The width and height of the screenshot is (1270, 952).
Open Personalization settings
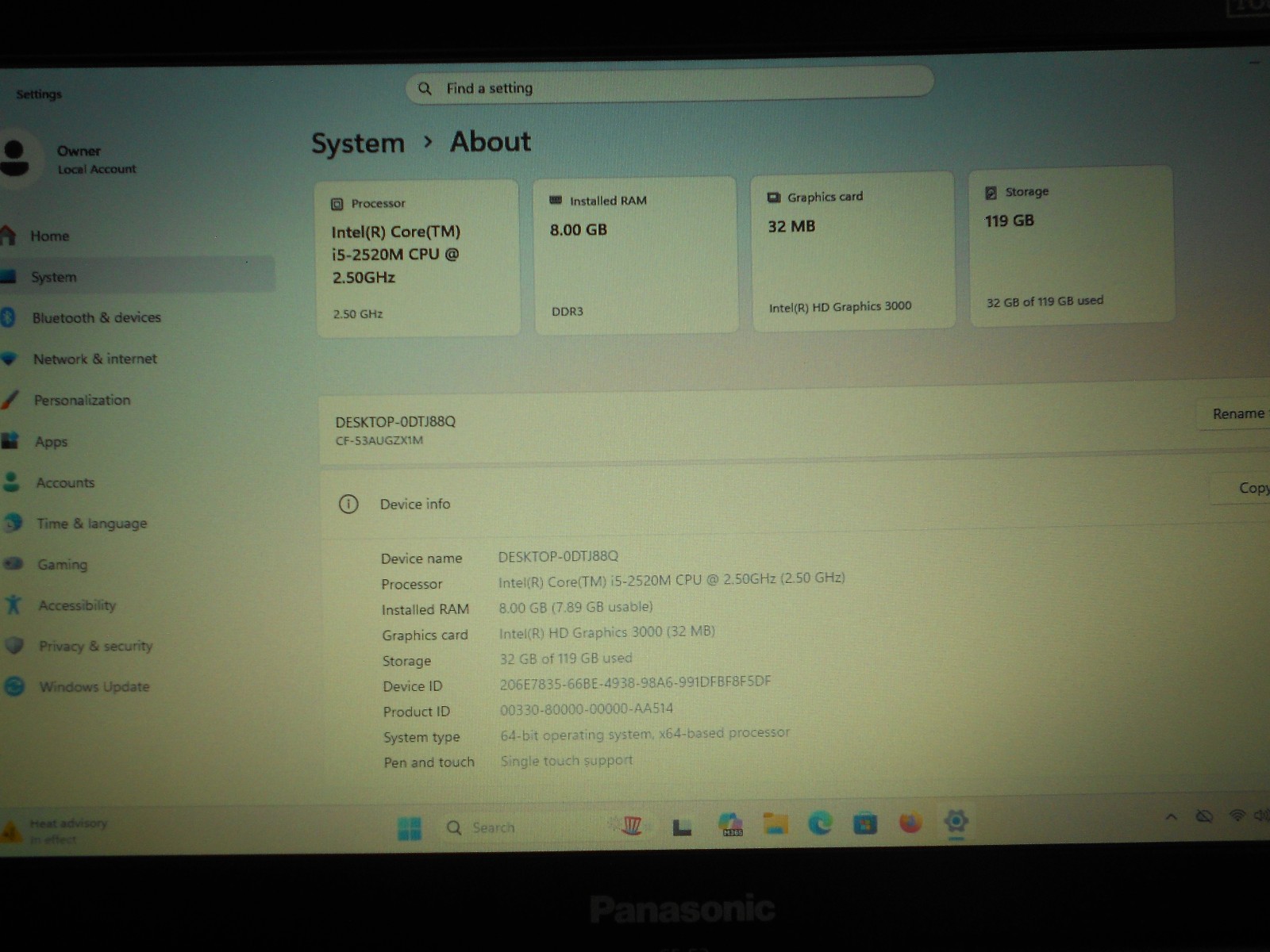(82, 400)
